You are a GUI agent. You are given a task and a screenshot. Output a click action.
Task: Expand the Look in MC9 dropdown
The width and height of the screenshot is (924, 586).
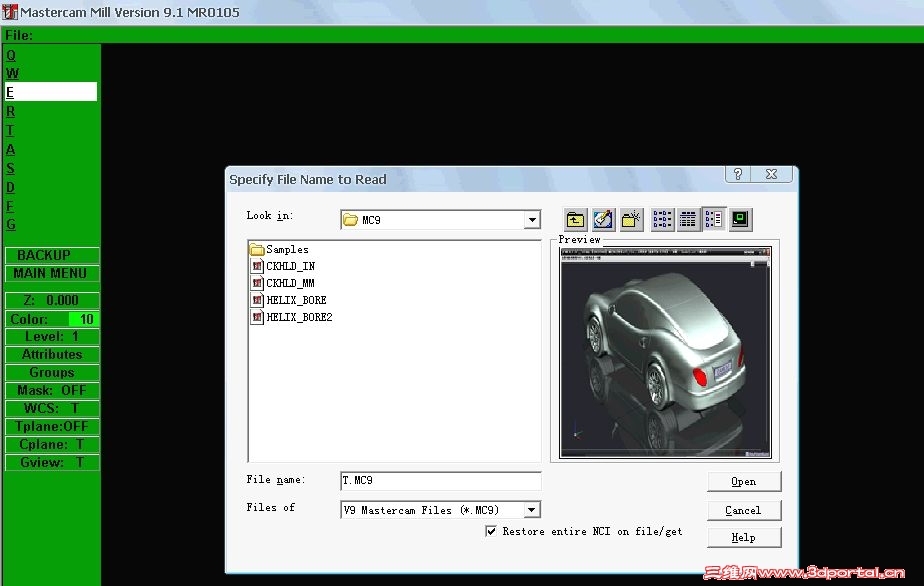pos(532,220)
